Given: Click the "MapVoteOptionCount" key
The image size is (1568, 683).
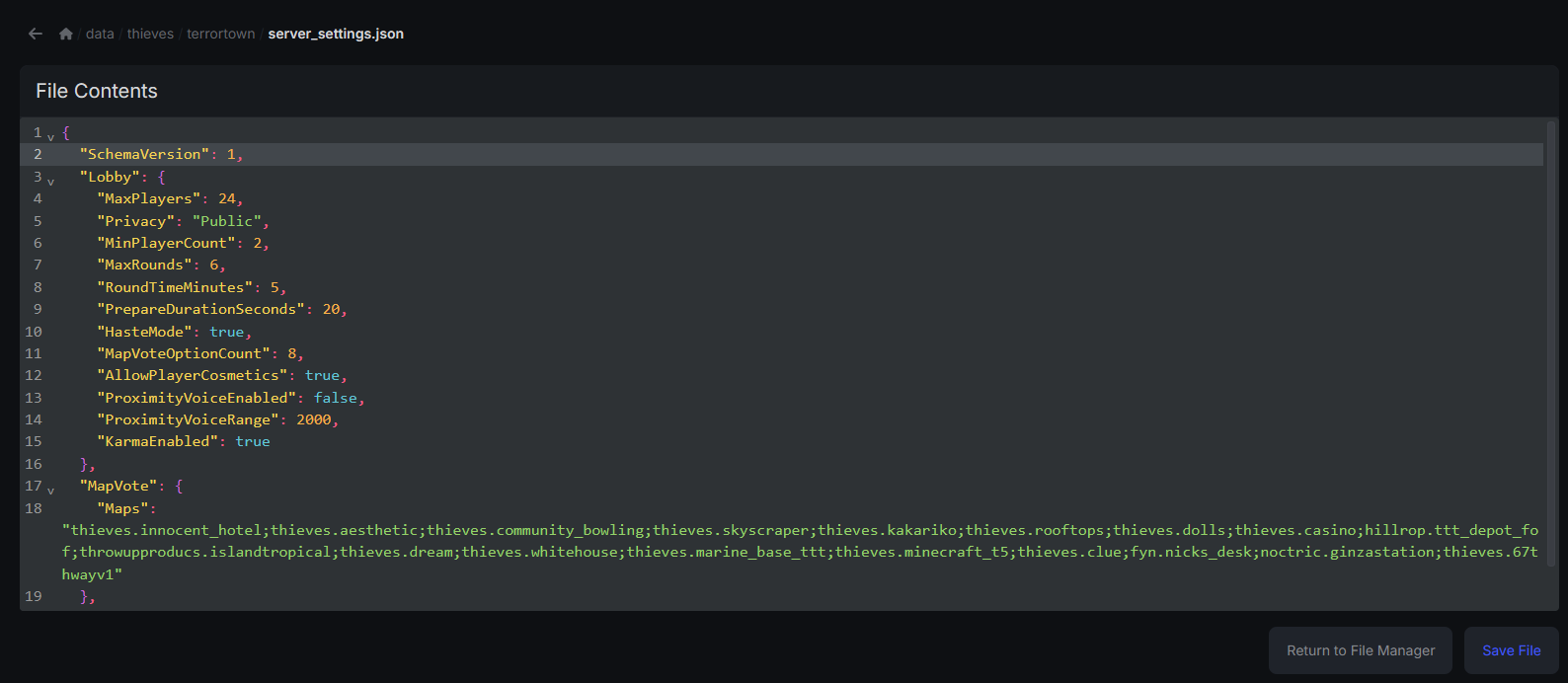Looking at the screenshot, I should coord(184,353).
